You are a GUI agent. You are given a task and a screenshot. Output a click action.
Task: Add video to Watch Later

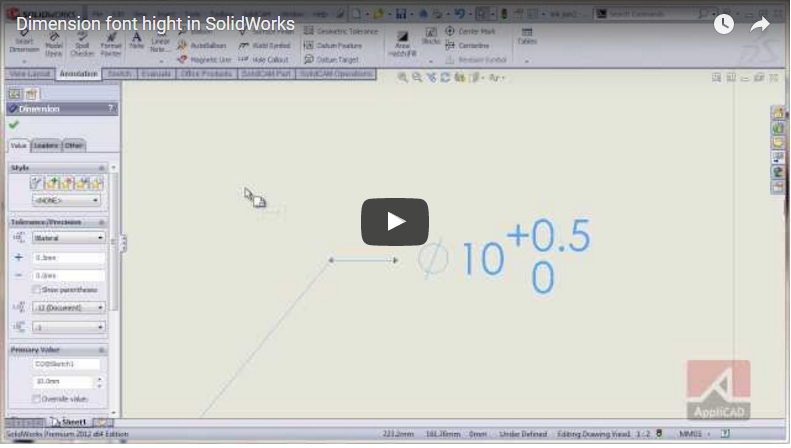[723, 24]
